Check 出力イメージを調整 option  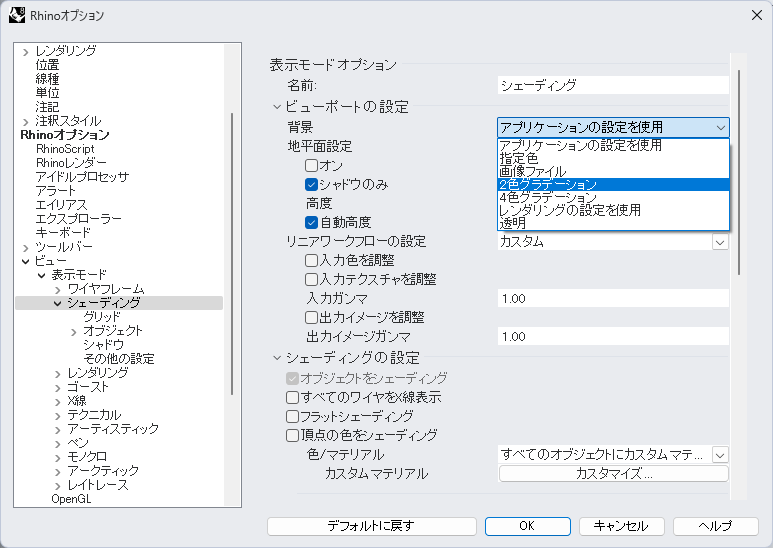pyautogui.click(x=311, y=317)
